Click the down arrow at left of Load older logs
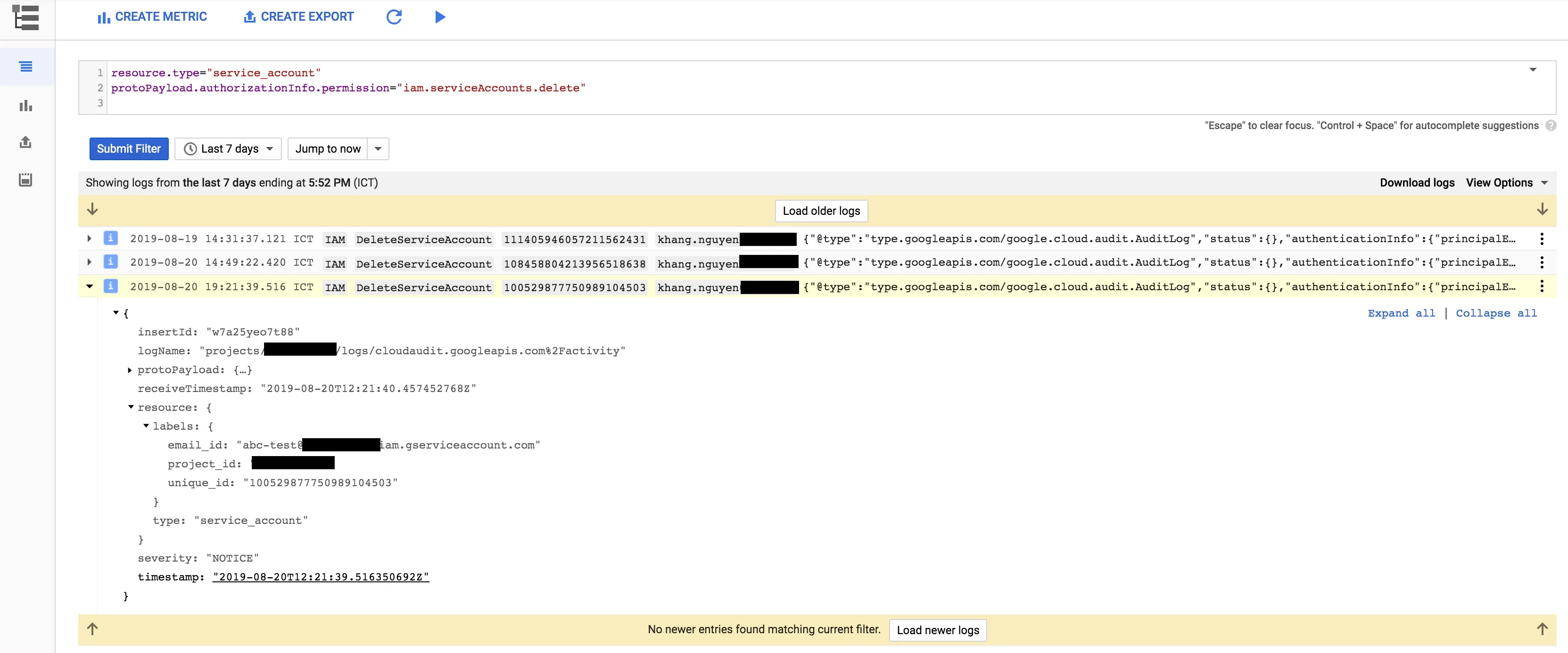 [92, 210]
